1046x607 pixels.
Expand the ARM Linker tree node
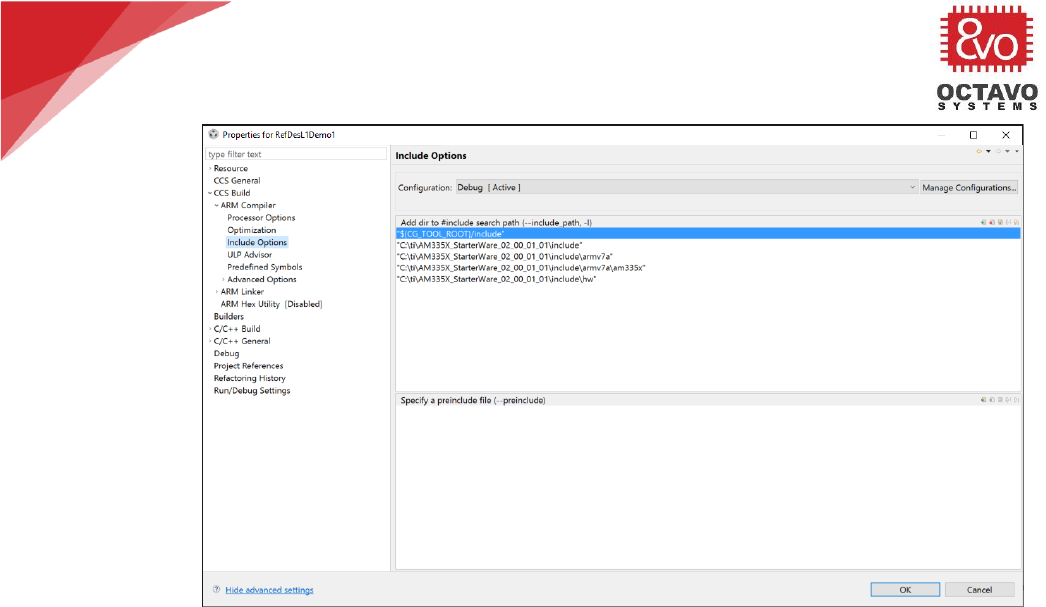pyautogui.click(x=216, y=292)
